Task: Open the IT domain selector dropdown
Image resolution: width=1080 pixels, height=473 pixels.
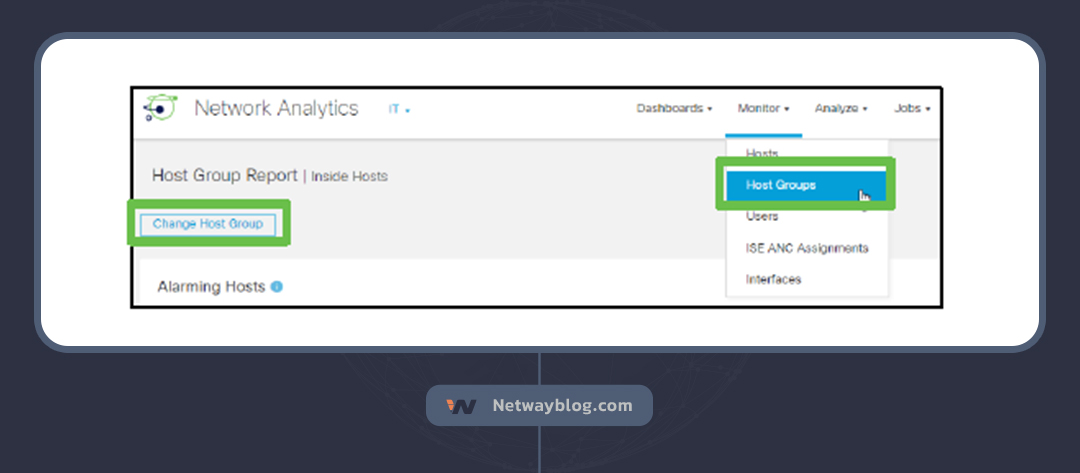Action: (x=400, y=109)
